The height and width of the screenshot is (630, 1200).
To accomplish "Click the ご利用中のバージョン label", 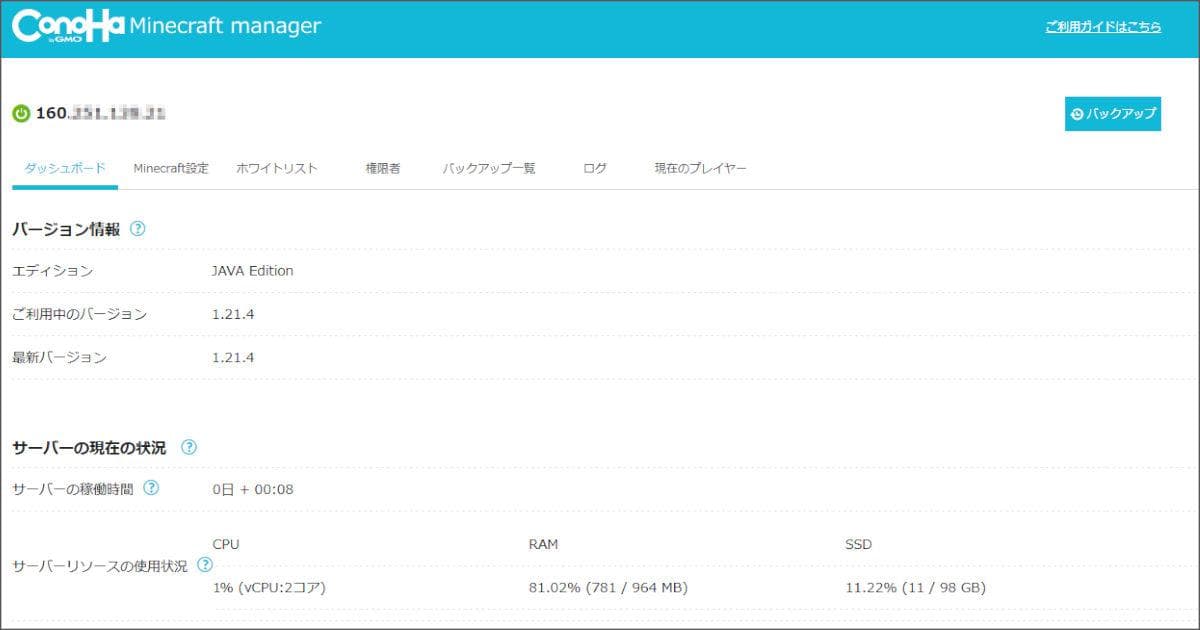I will click(x=80, y=314).
